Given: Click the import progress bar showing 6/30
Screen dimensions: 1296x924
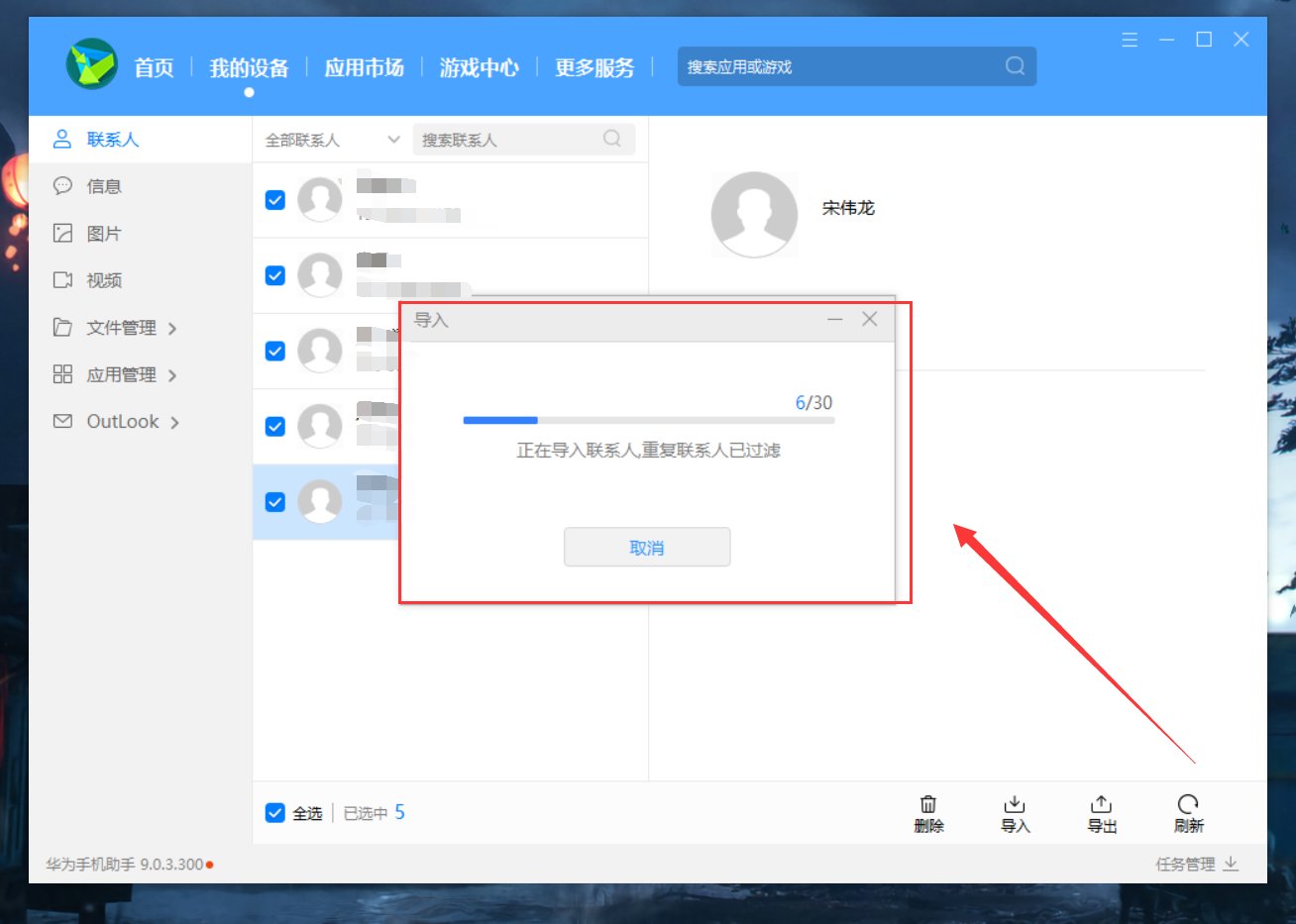Looking at the screenshot, I should tap(647, 420).
